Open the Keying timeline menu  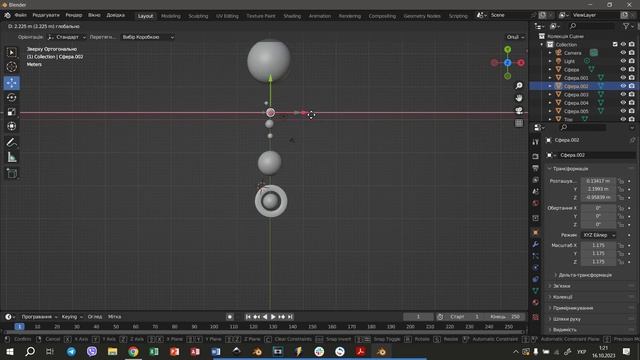coord(72,317)
